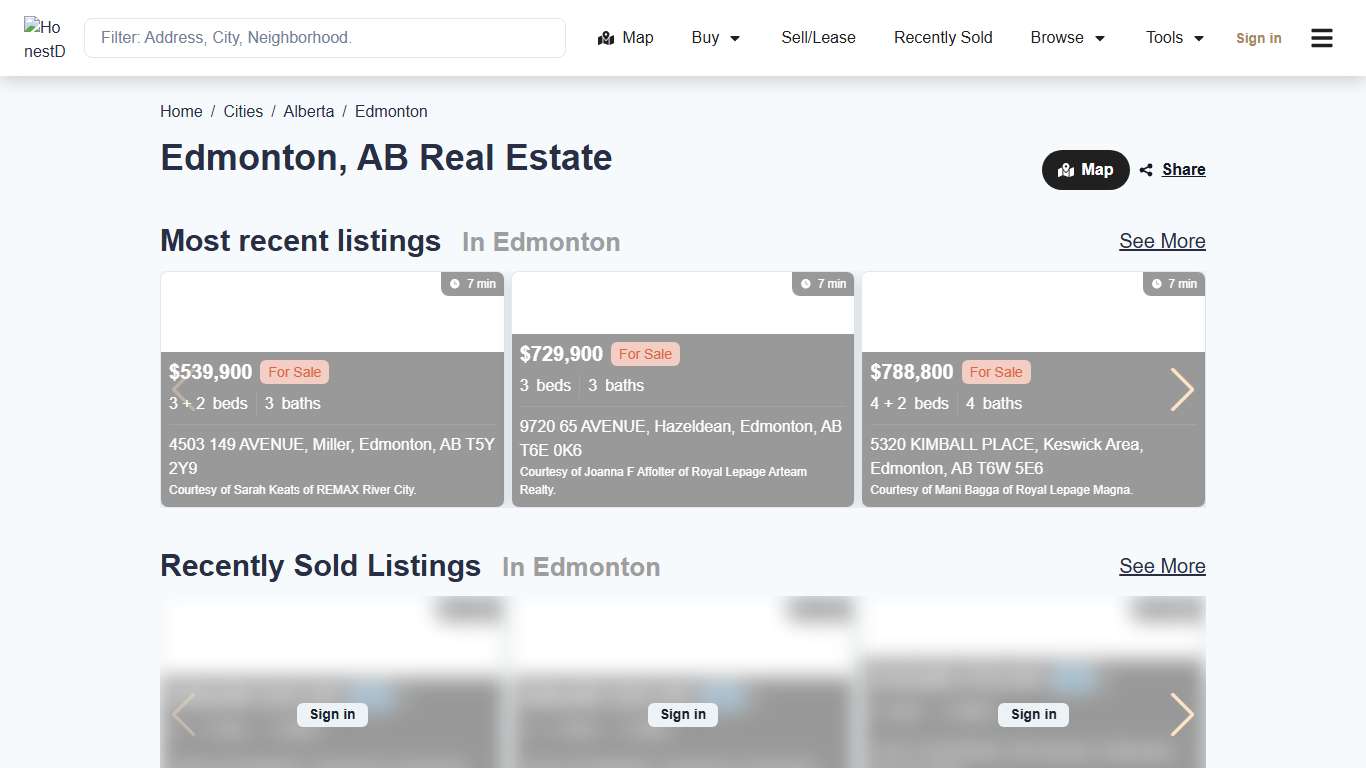Image resolution: width=1366 pixels, height=768 pixels.
Task: Click the clock icon on the $788,800 listing
Action: (1155, 283)
